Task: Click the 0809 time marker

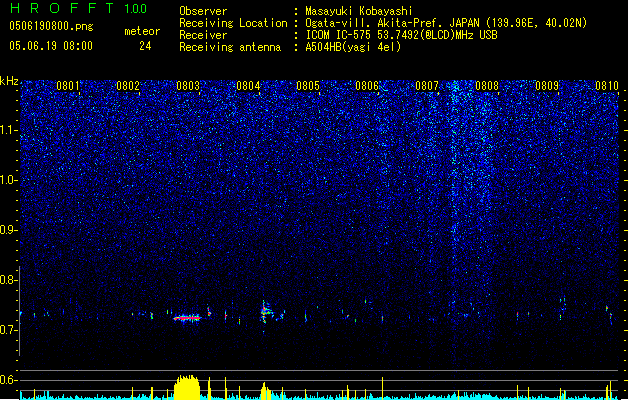Action: 547,86
